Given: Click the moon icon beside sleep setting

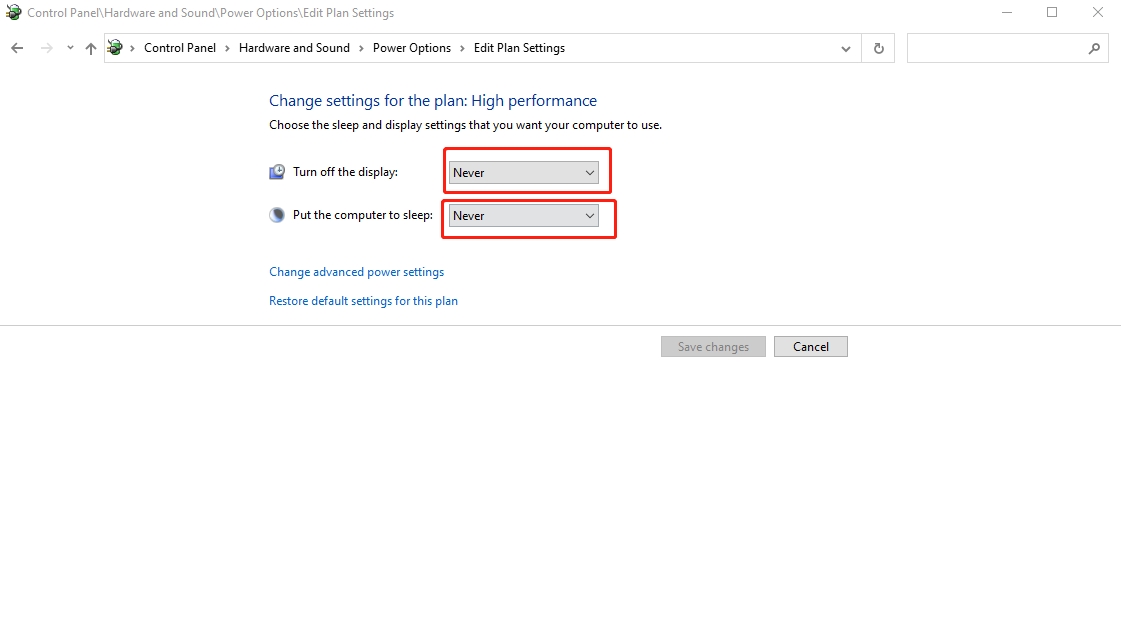Looking at the screenshot, I should click(x=277, y=215).
